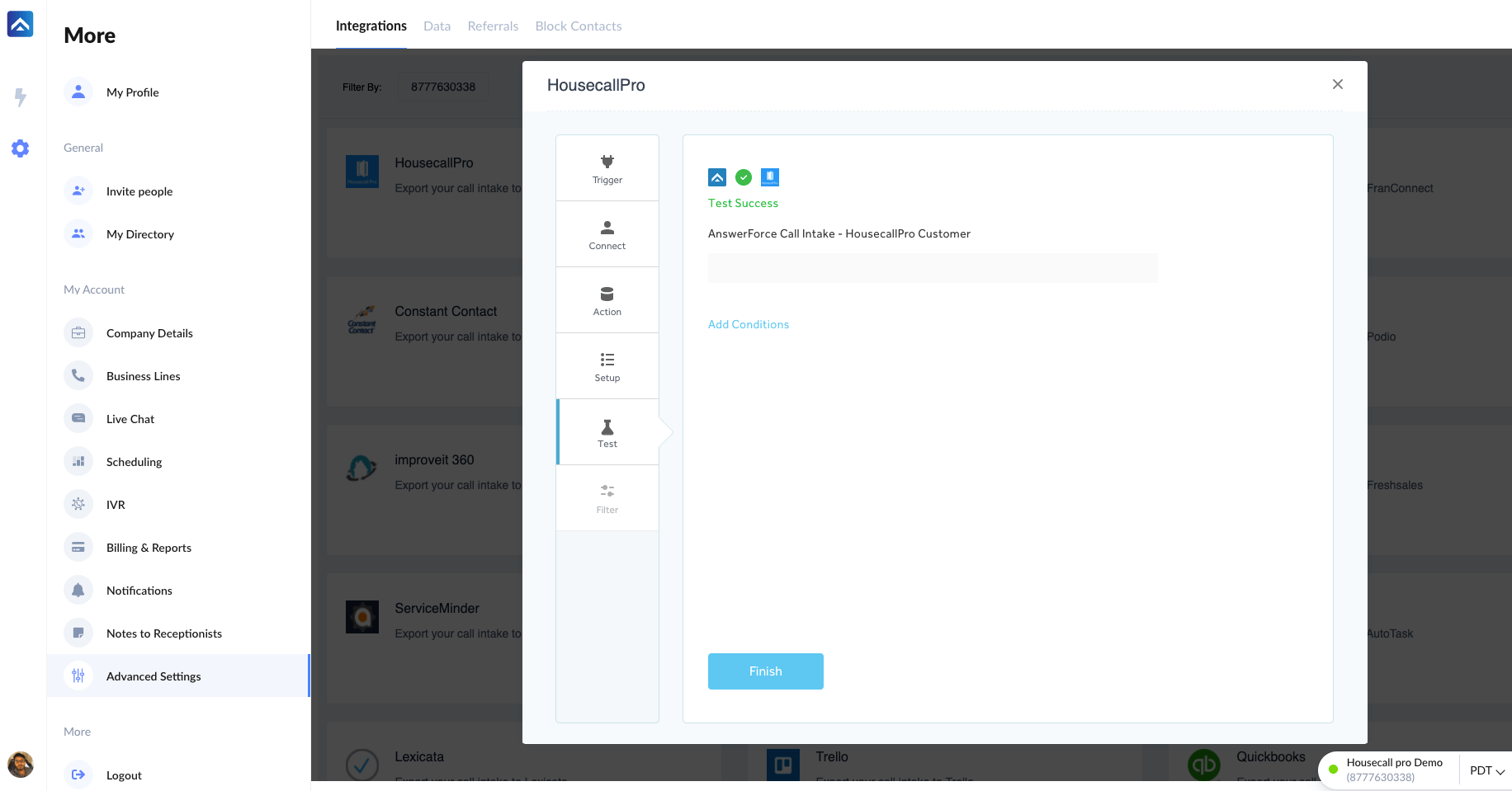
Task: Go to the Connect step
Action: [607, 234]
